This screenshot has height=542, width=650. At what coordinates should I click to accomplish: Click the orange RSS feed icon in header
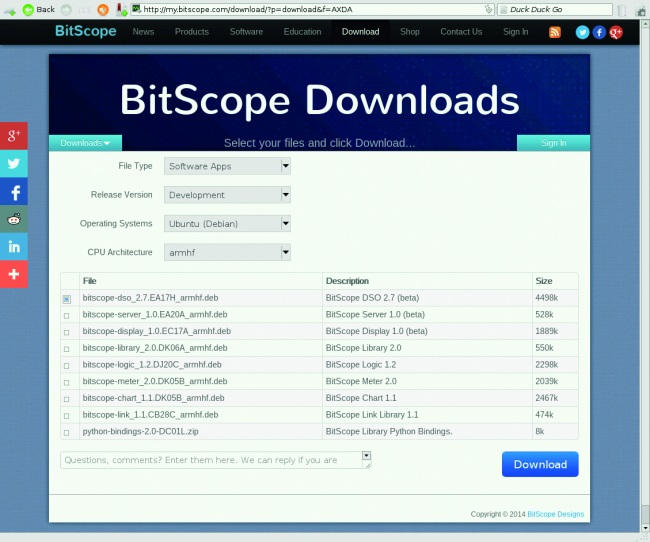tap(554, 32)
